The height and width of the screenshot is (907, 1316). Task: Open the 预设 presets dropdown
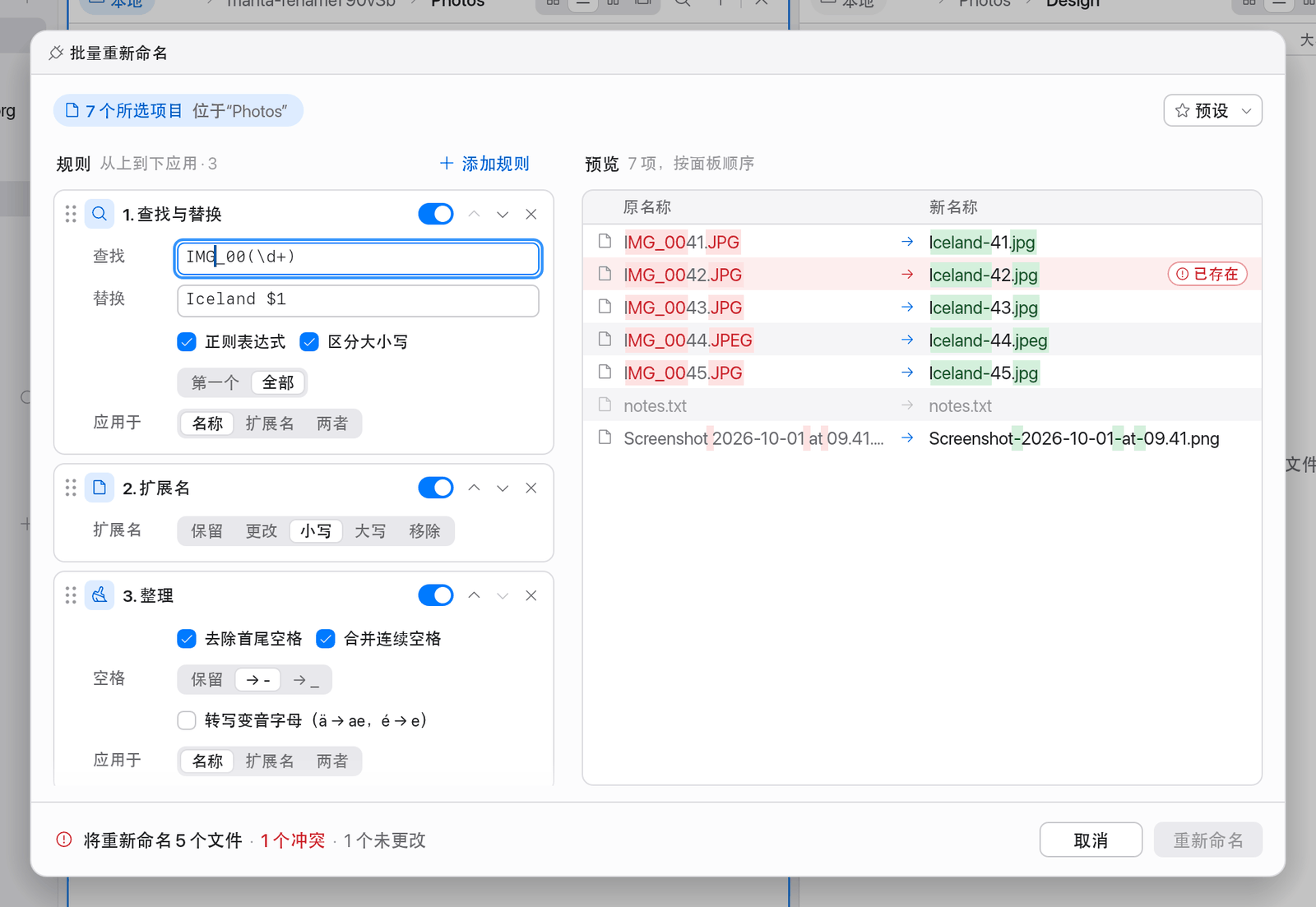pos(1212,110)
